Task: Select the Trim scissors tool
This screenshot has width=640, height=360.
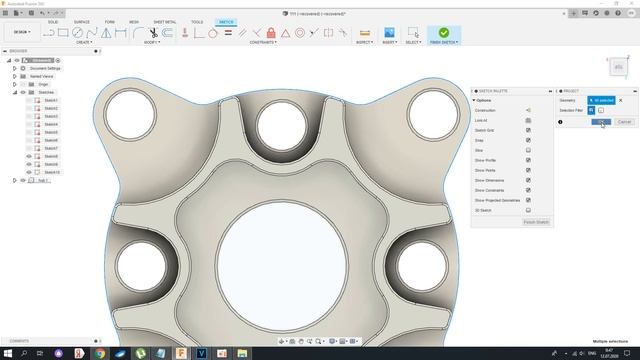Action: click(153, 33)
